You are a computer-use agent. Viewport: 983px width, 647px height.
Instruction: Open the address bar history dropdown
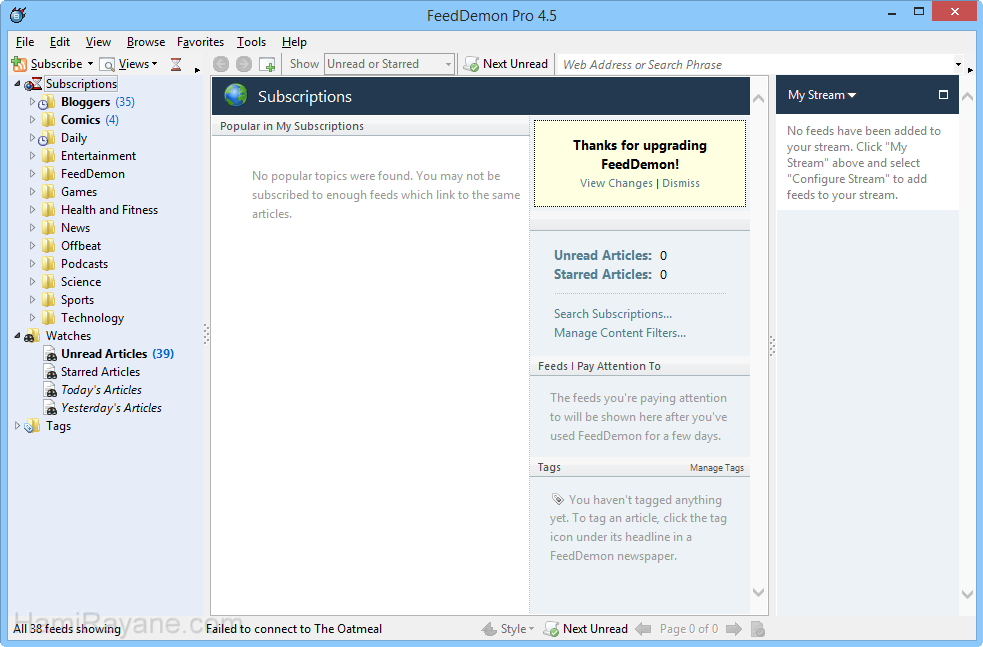[958, 64]
